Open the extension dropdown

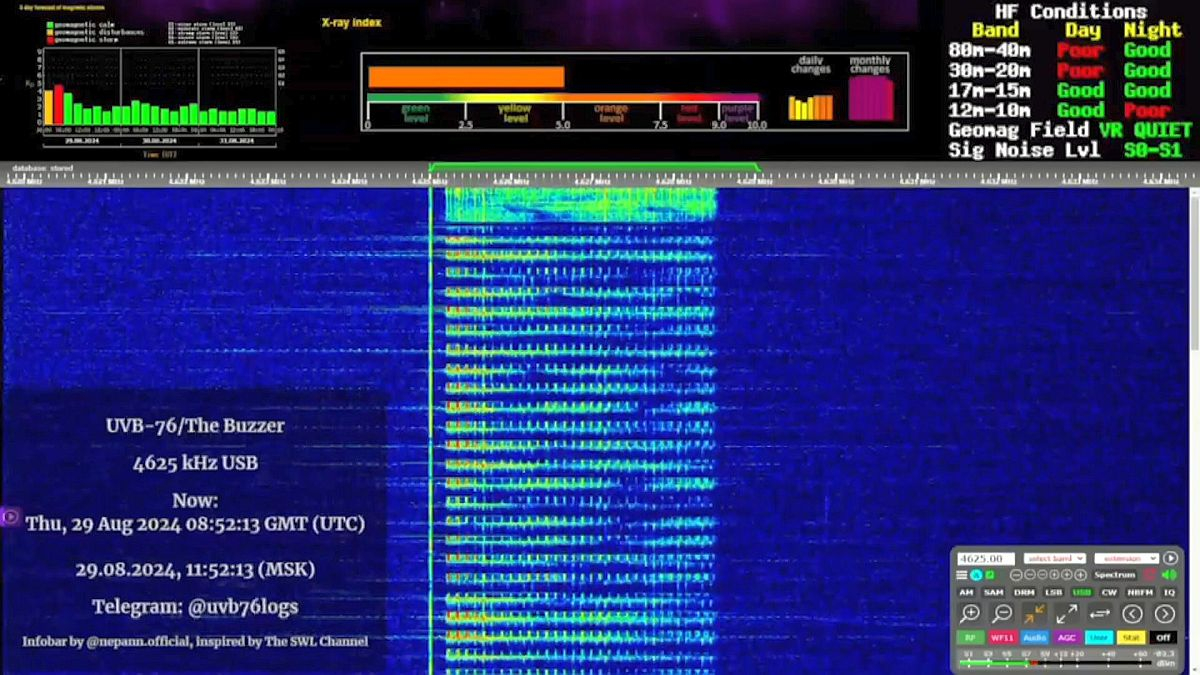(1127, 558)
